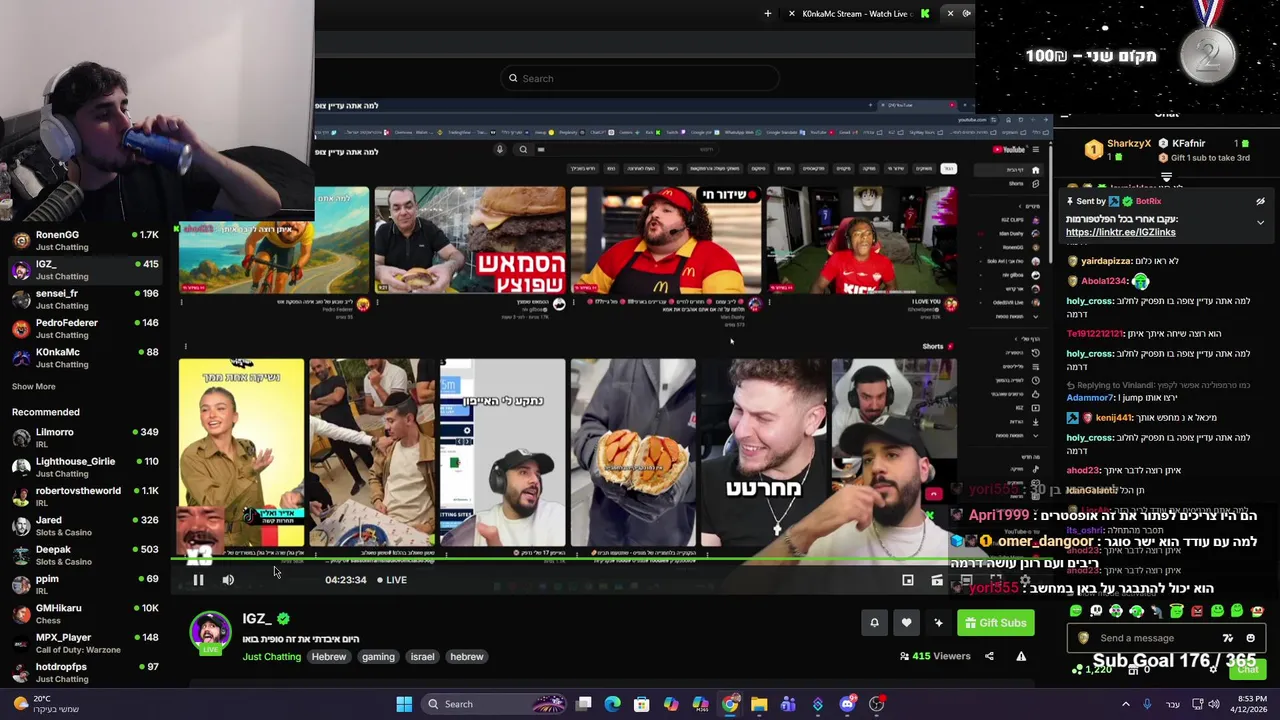
Task: Open hotdropfps recommended channel
Action: click(85, 672)
